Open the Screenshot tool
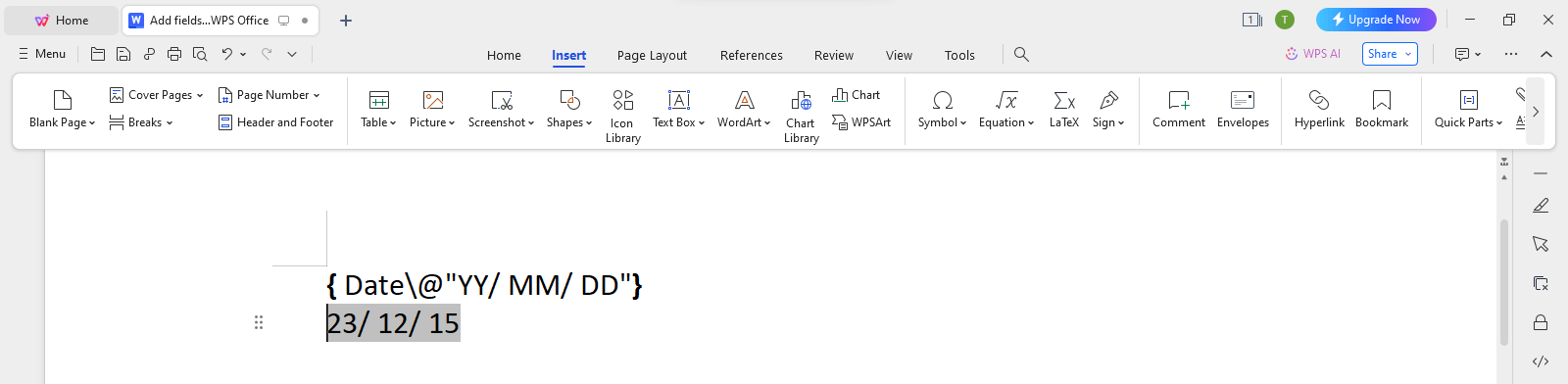The width and height of the screenshot is (1568, 384). point(501,109)
